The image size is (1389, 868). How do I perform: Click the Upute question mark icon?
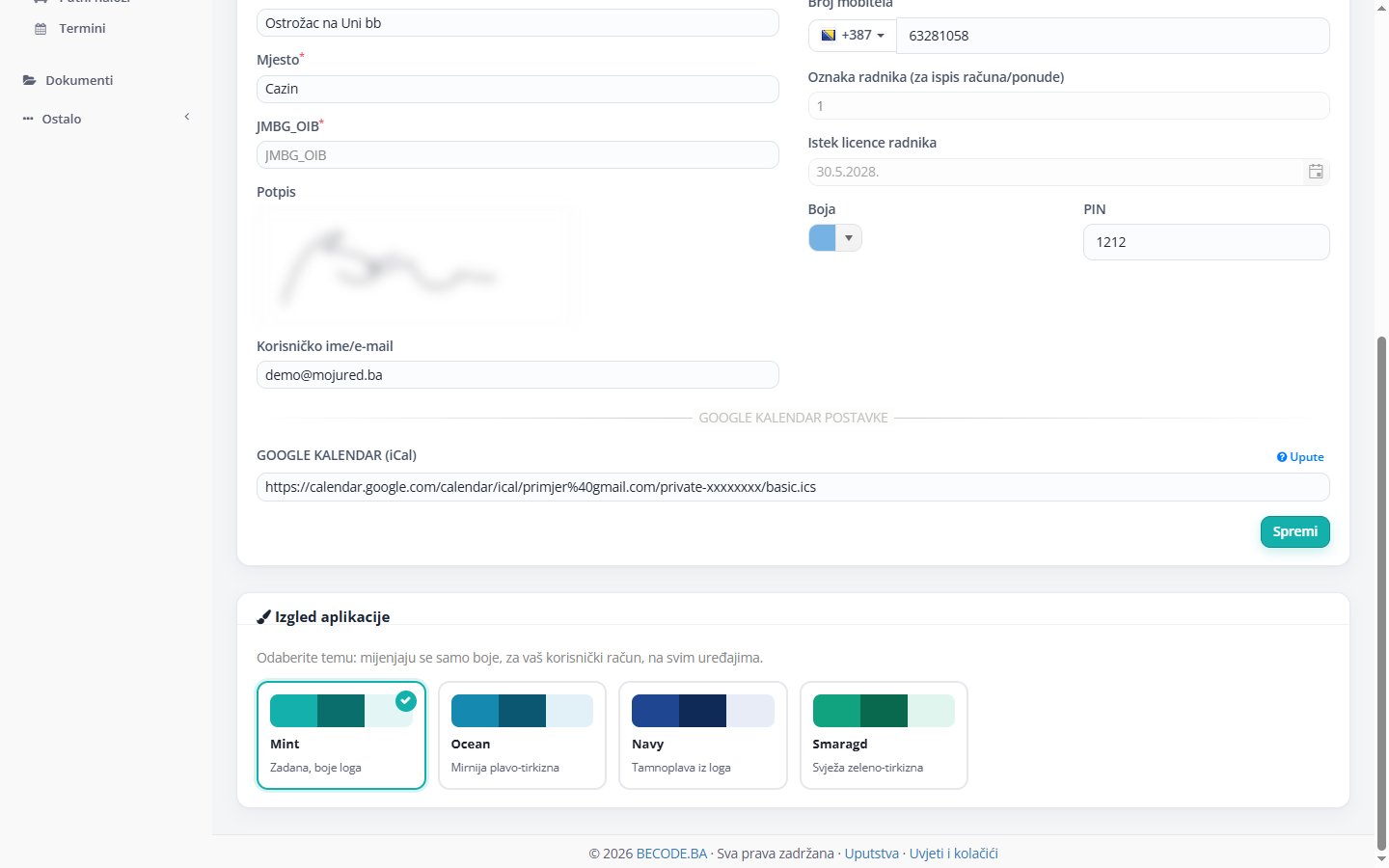tap(1282, 457)
